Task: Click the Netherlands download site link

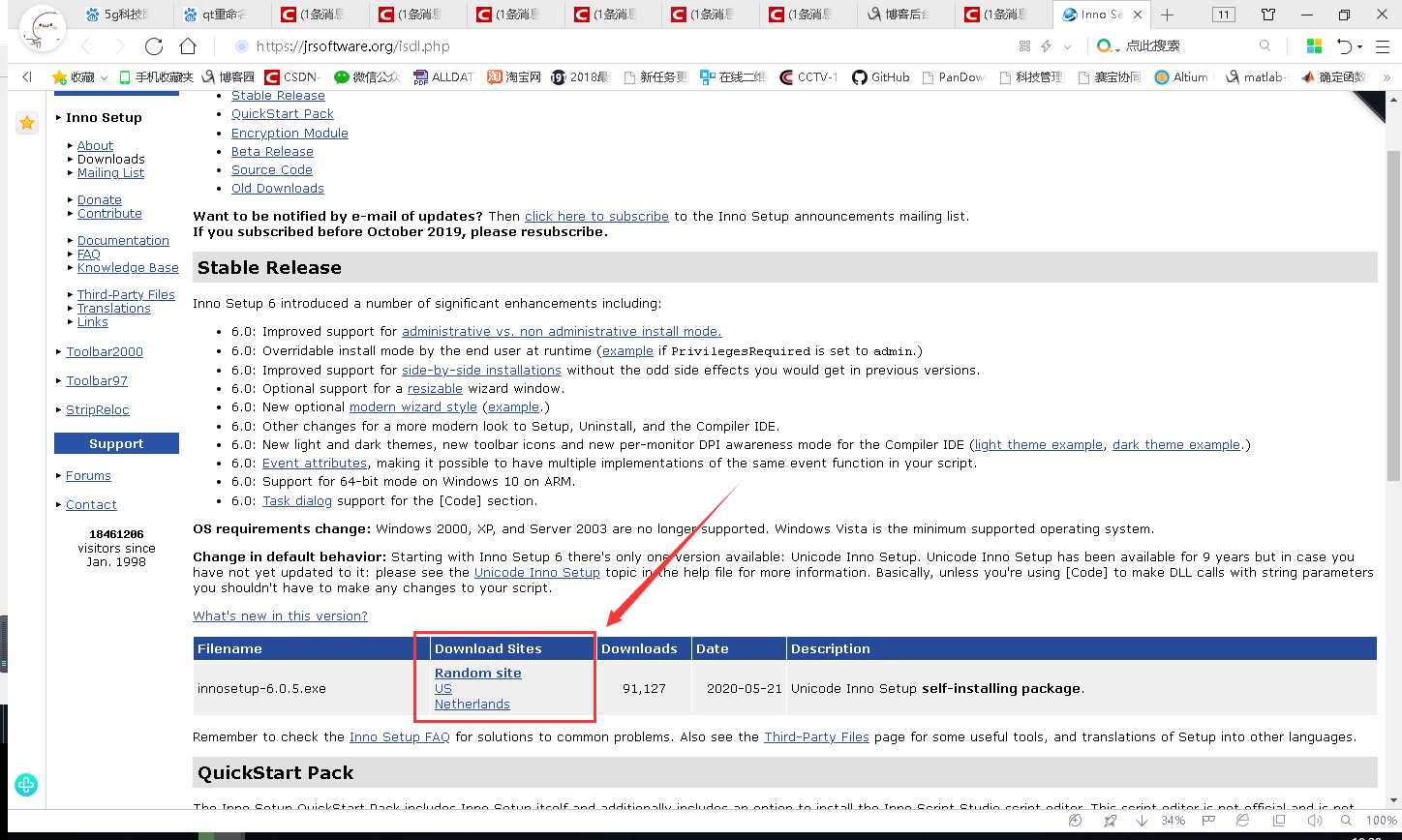Action: coord(472,705)
